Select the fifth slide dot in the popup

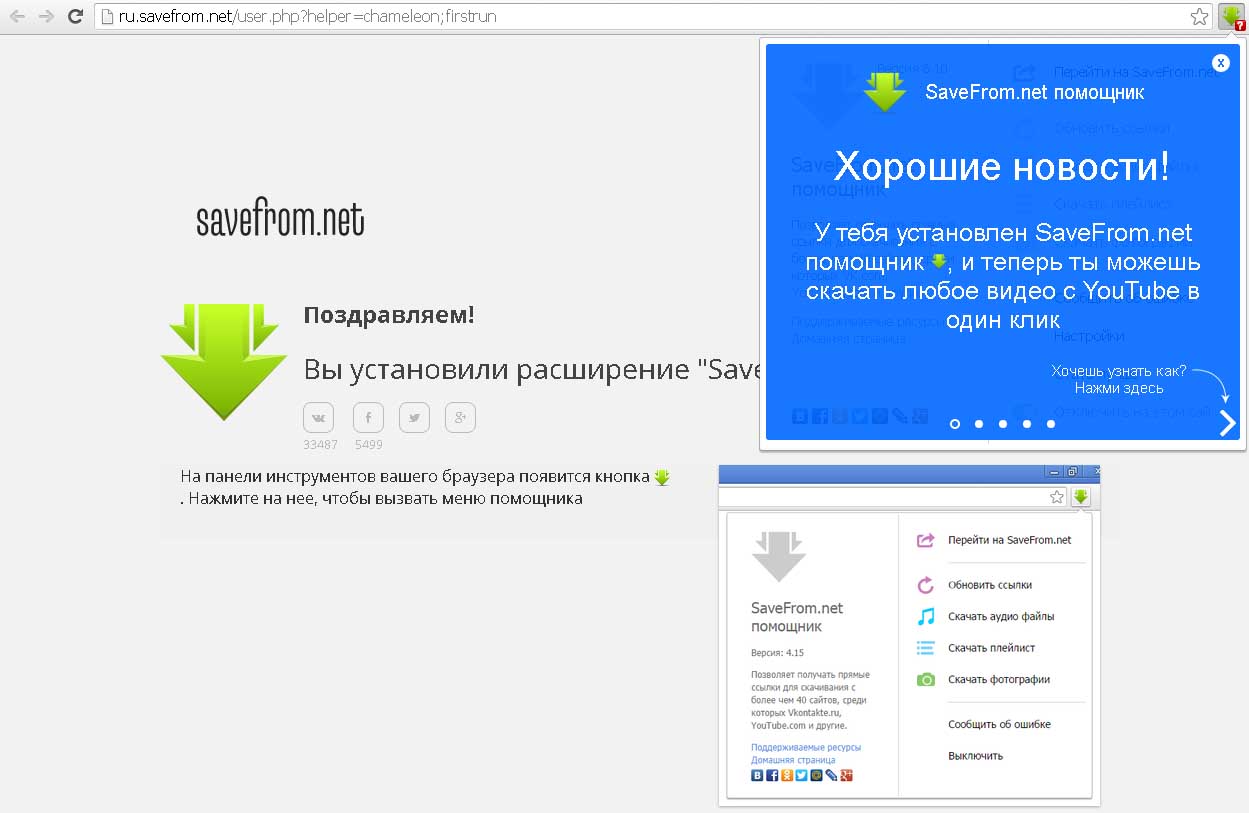point(1051,424)
